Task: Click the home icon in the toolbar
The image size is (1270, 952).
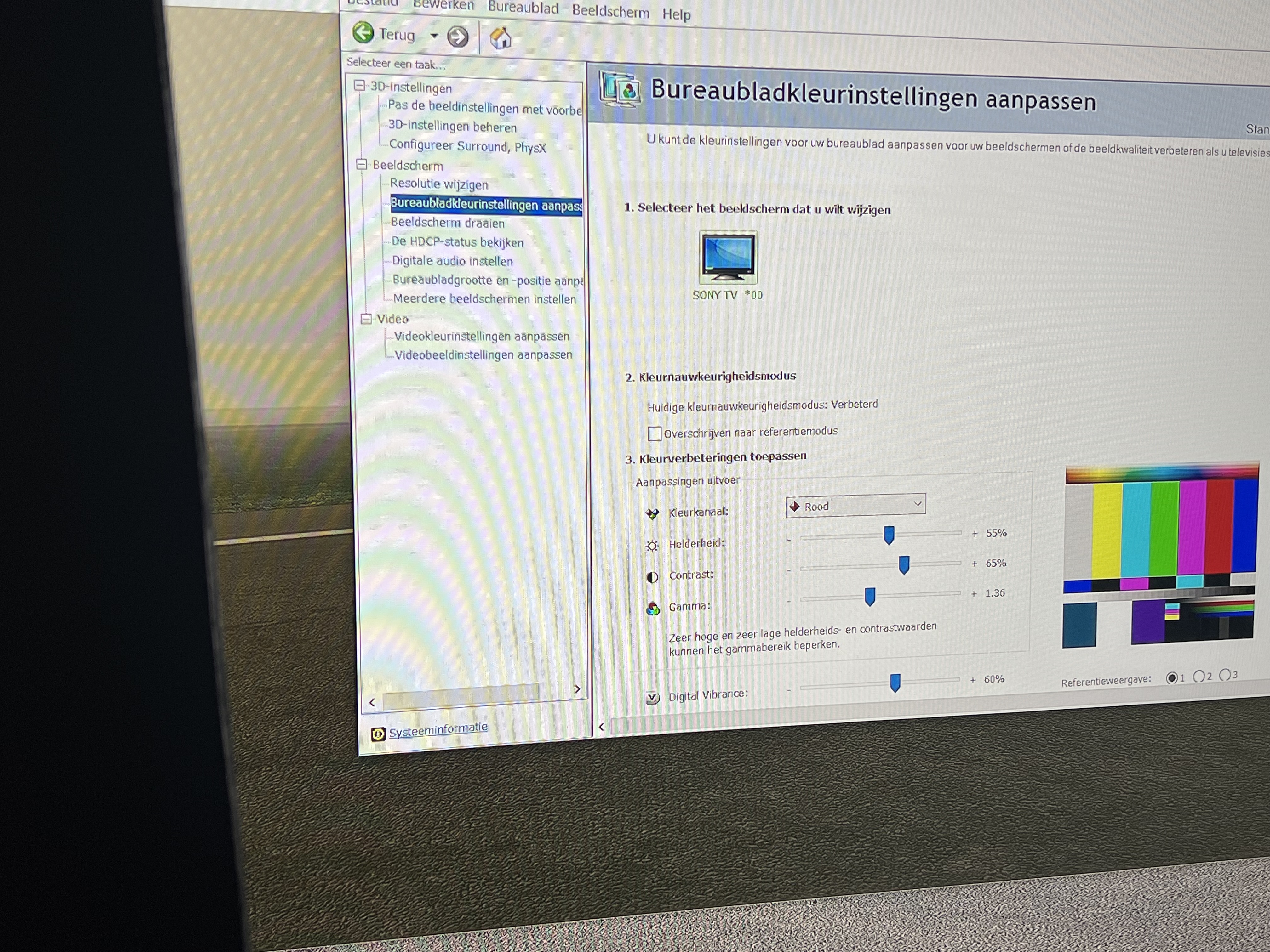Action: tap(500, 38)
